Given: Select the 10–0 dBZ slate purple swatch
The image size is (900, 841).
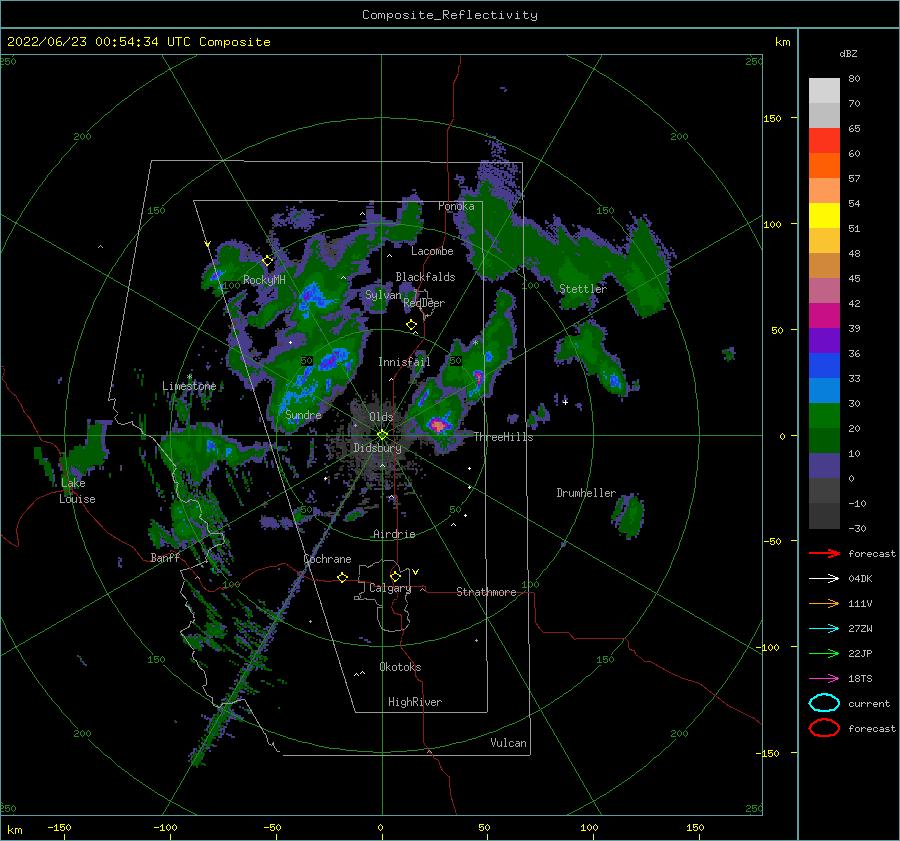Looking at the screenshot, I should click(824, 465).
